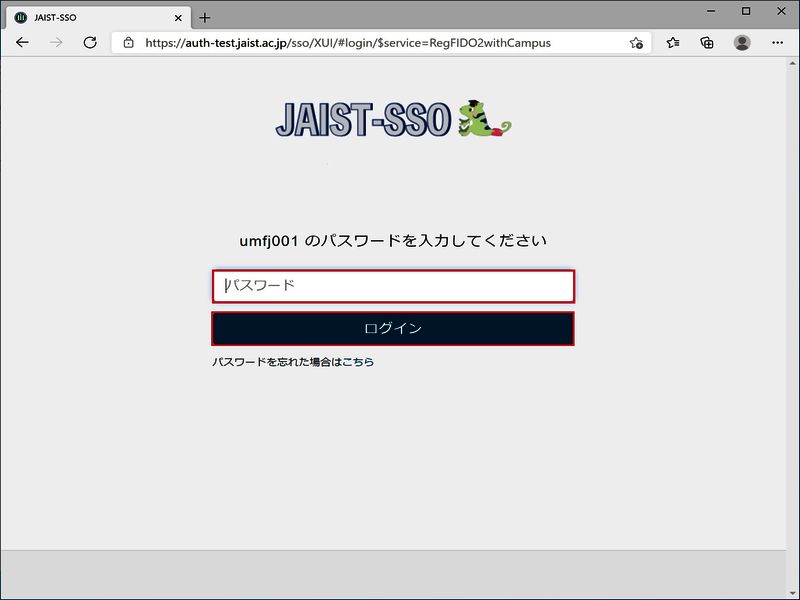The width and height of the screenshot is (800, 600).
Task: Go back using the browser back arrow
Action: 22,43
